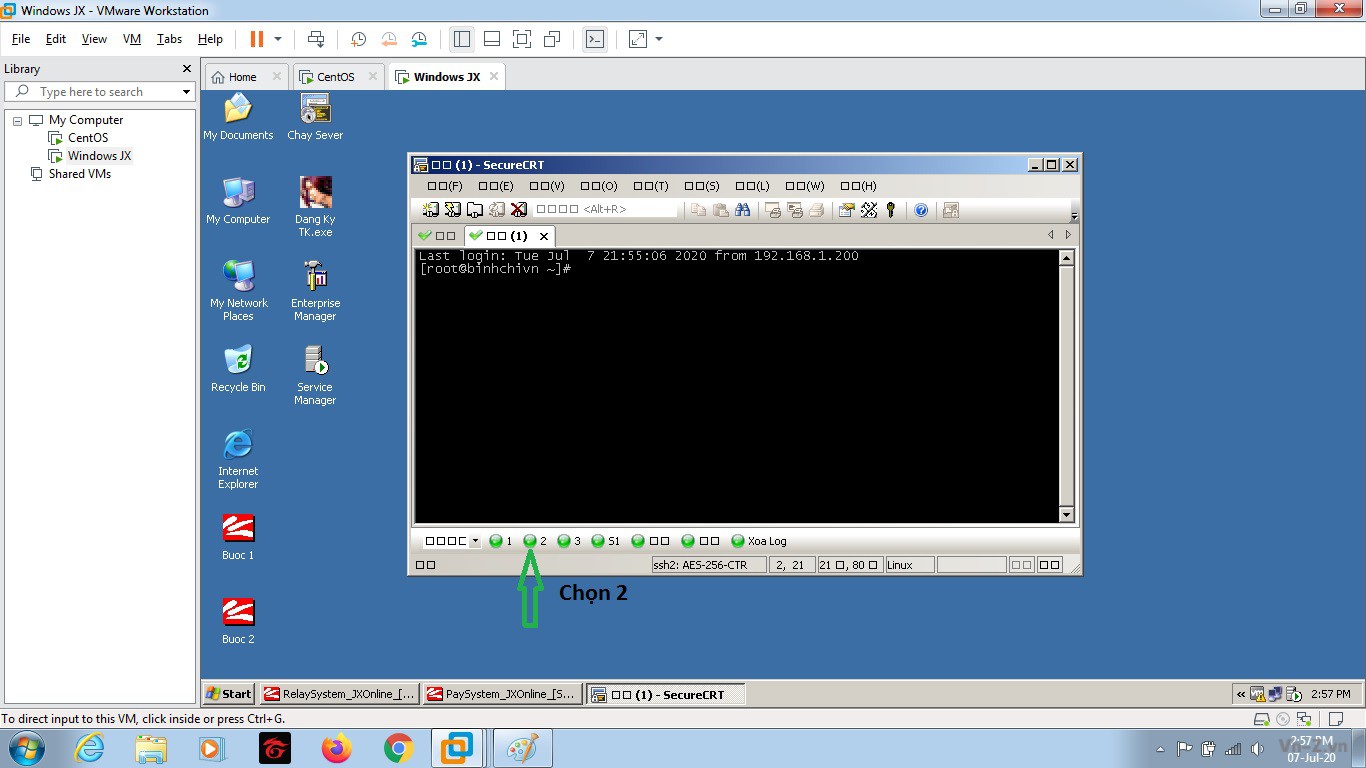This screenshot has height=768, width=1366.
Task: Switch to the CentOS tab
Action: pyautogui.click(x=336, y=77)
